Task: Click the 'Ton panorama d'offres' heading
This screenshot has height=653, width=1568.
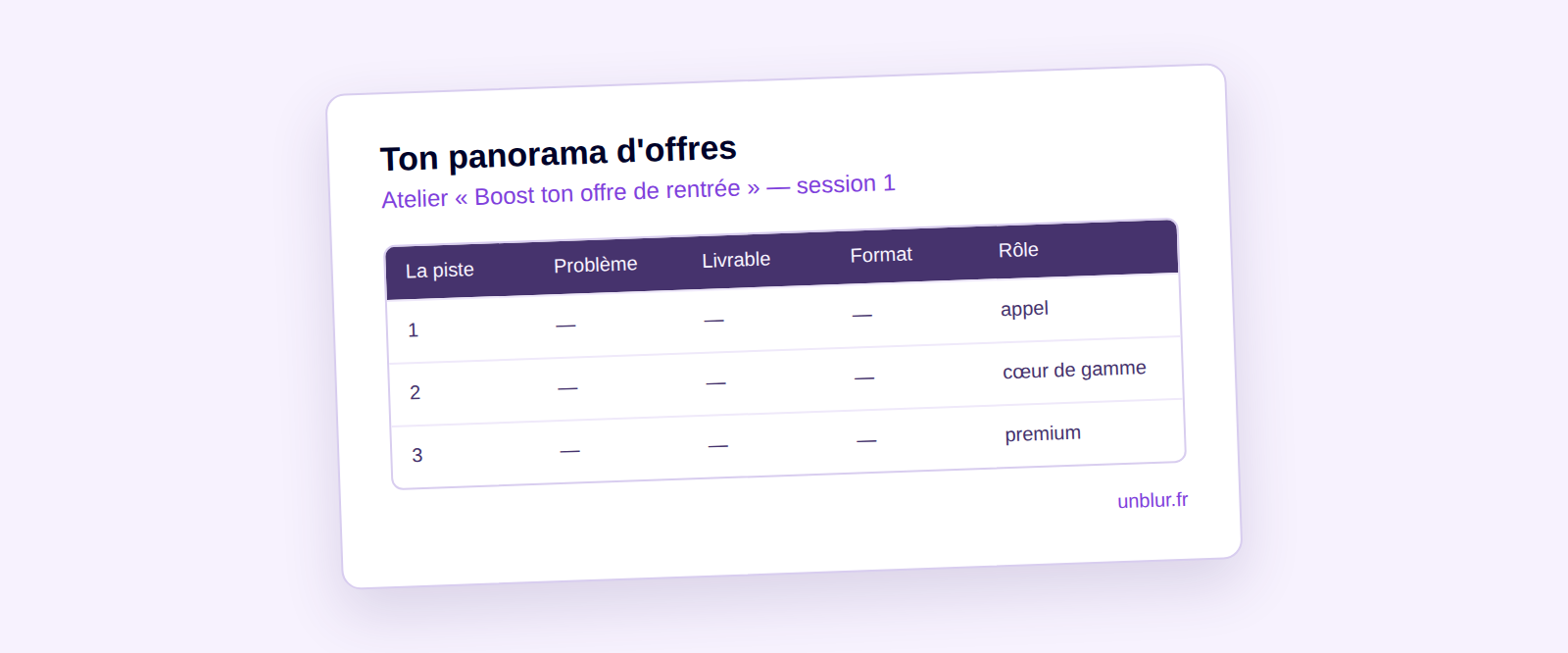Action: point(559,153)
